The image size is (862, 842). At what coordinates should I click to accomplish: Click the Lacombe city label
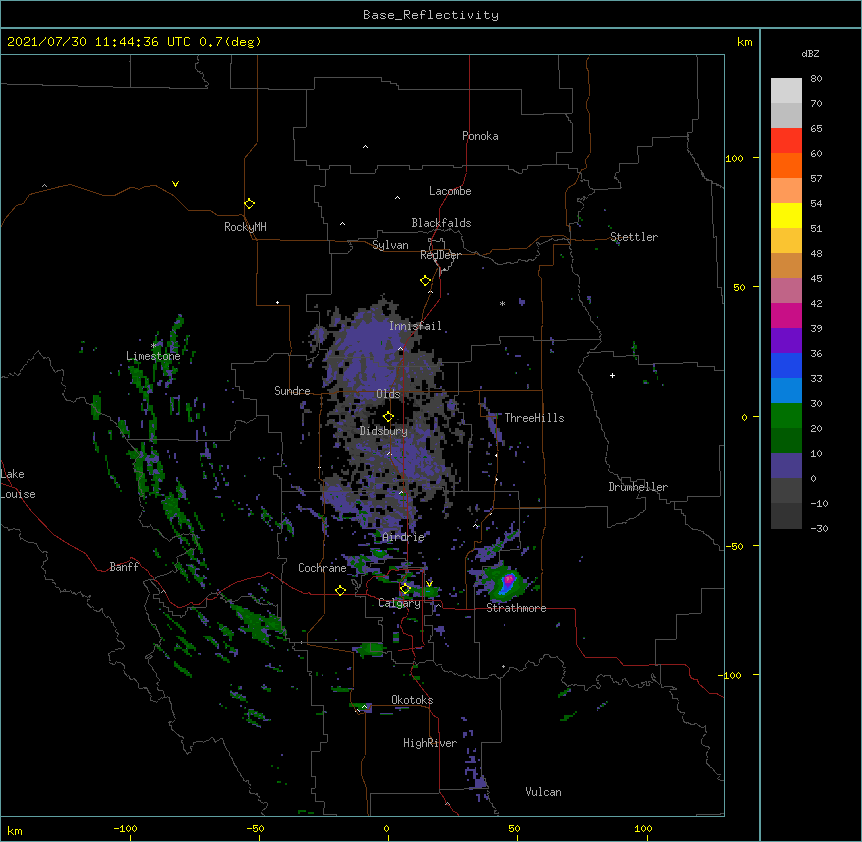(450, 191)
